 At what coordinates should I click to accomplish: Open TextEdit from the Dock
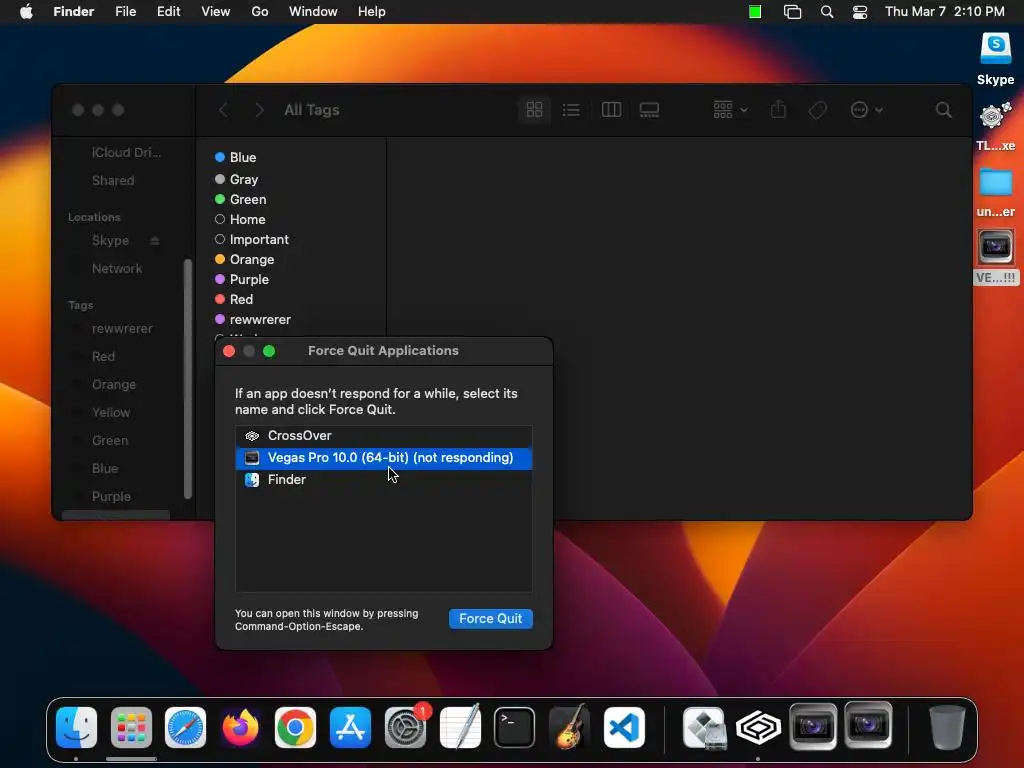pos(460,728)
